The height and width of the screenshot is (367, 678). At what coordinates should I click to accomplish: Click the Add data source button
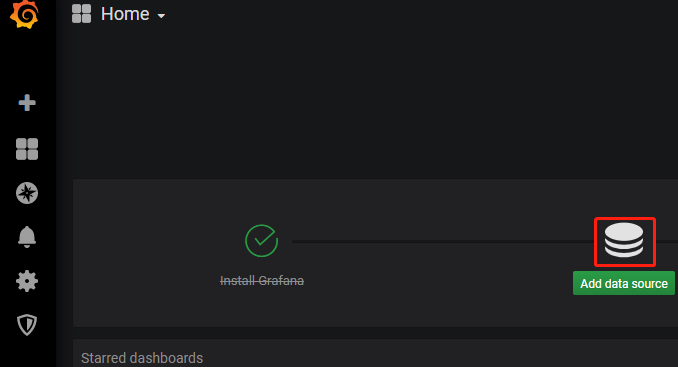tap(624, 283)
